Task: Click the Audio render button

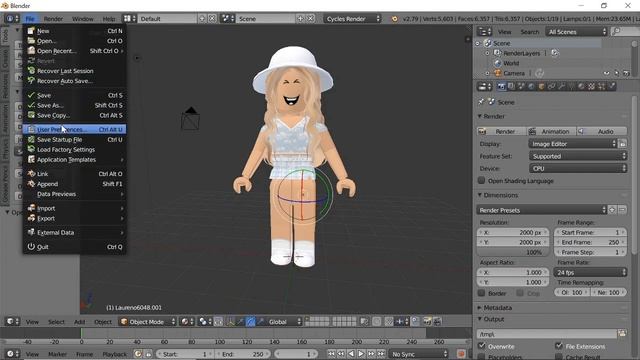Action: [602, 131]
